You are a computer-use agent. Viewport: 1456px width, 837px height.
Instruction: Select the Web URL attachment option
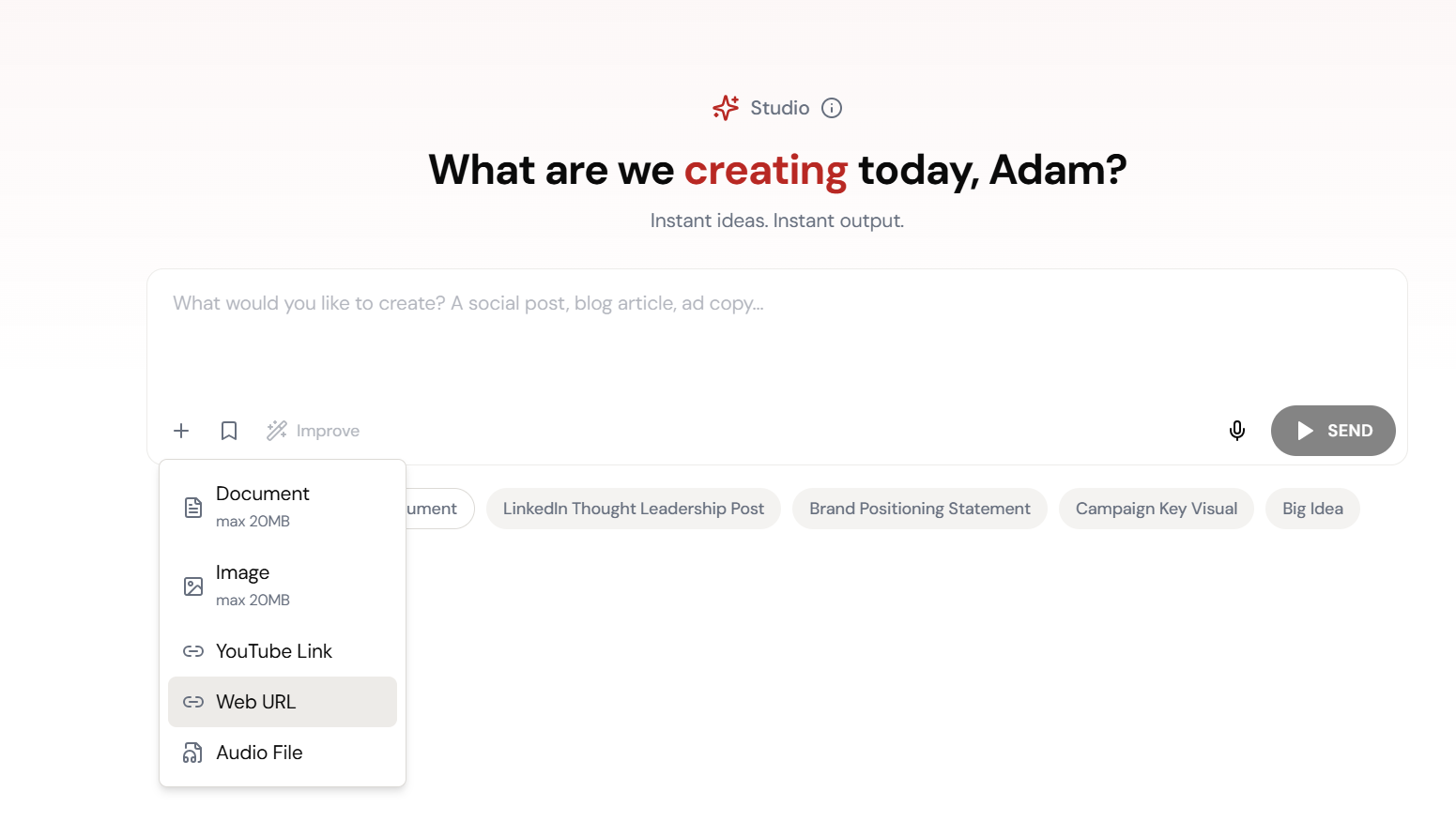pos(255,701)
